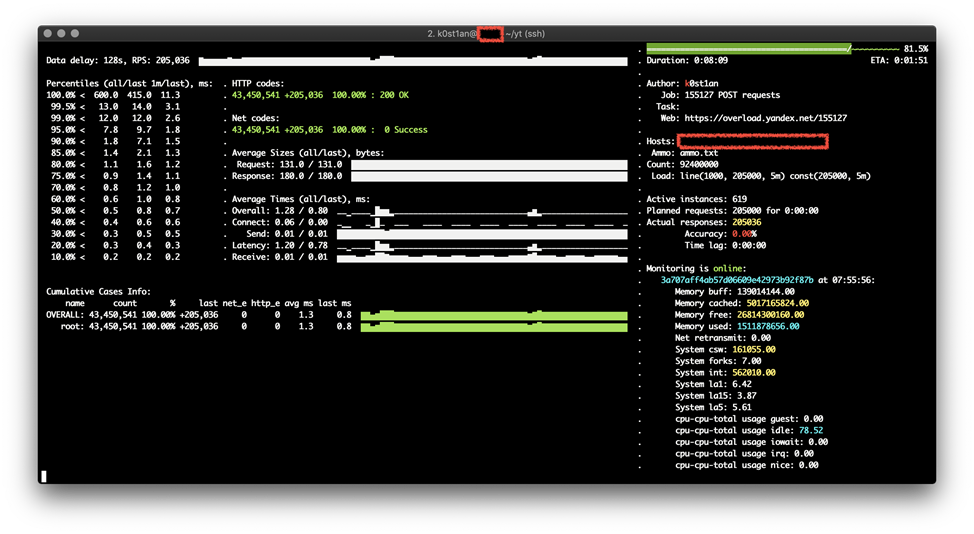Screen dimensions: 974x534
Task: Click the 'System forks: 7.00' line
Action: click(718, 361)
